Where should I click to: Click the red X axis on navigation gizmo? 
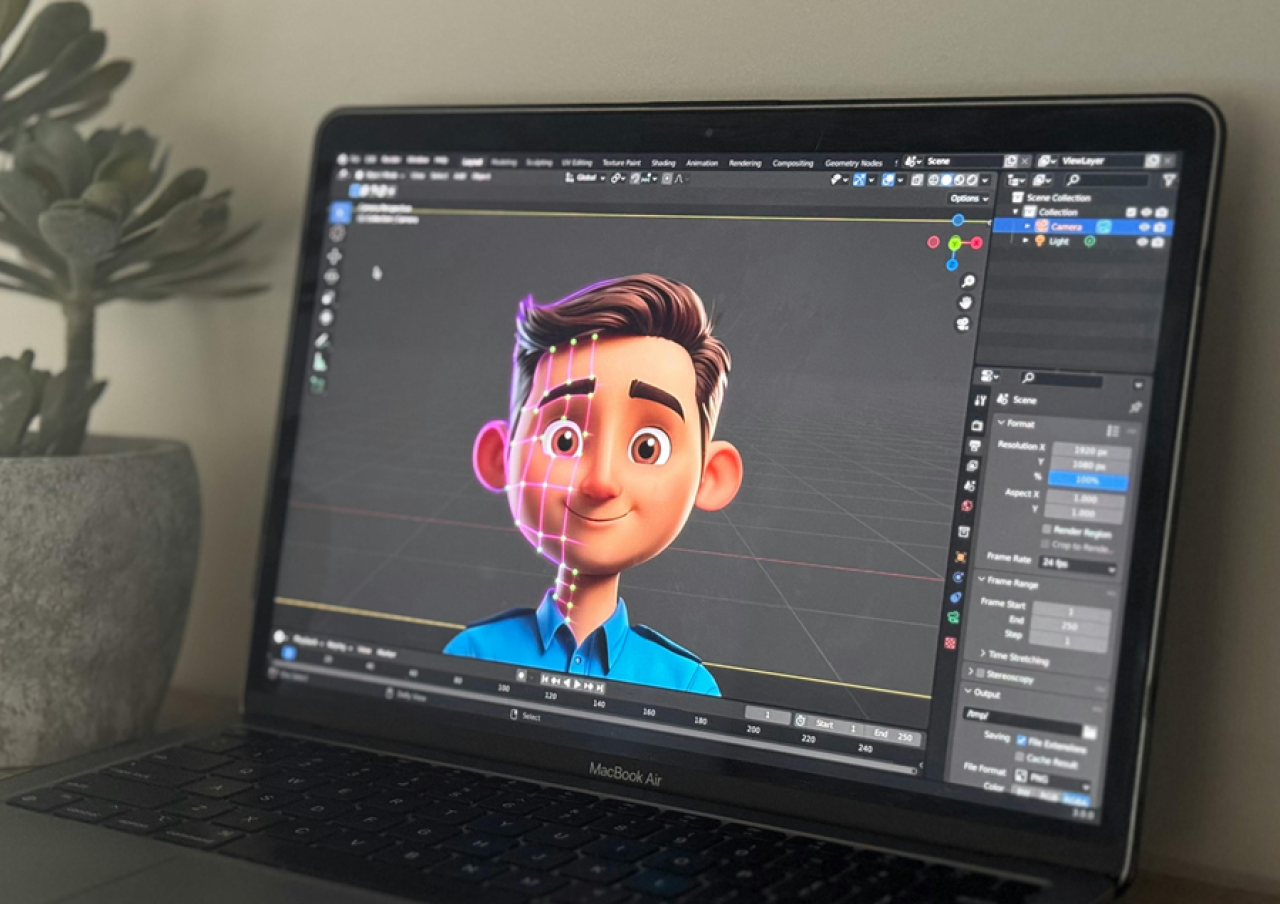(x=976, y=243)
